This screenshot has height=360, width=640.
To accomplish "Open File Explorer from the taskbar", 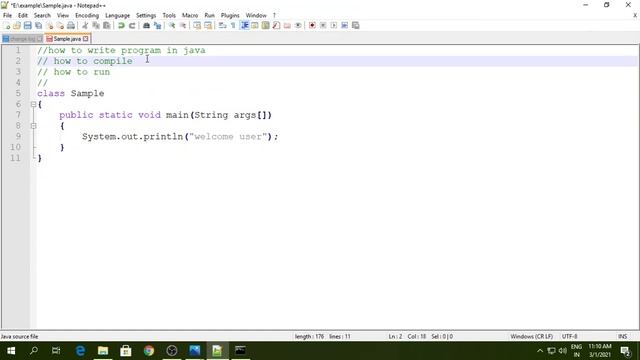I will 103,351.
